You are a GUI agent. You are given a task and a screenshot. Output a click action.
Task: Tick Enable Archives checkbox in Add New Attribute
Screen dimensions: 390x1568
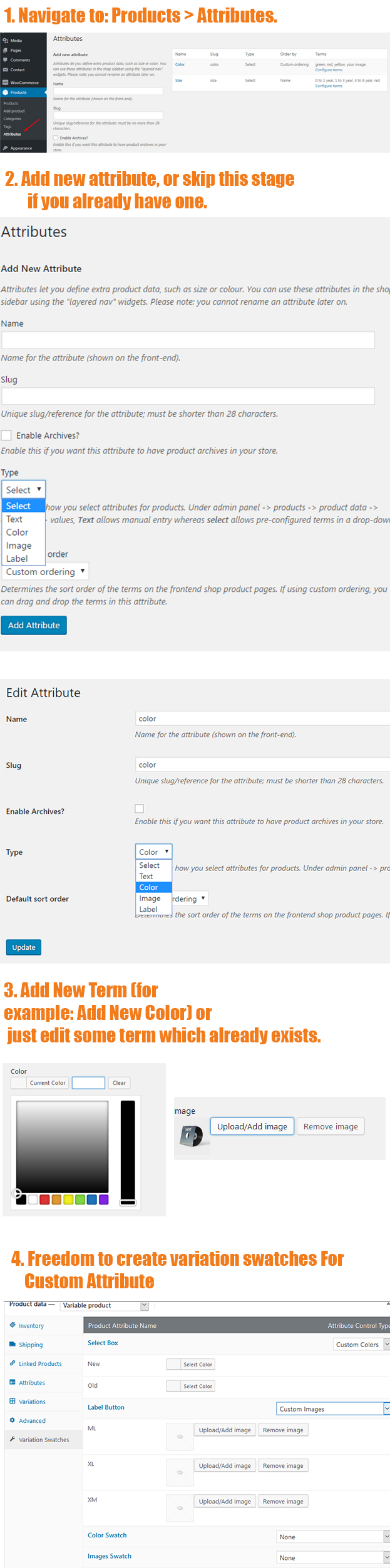pyautogui.click(x=6, y=435)
